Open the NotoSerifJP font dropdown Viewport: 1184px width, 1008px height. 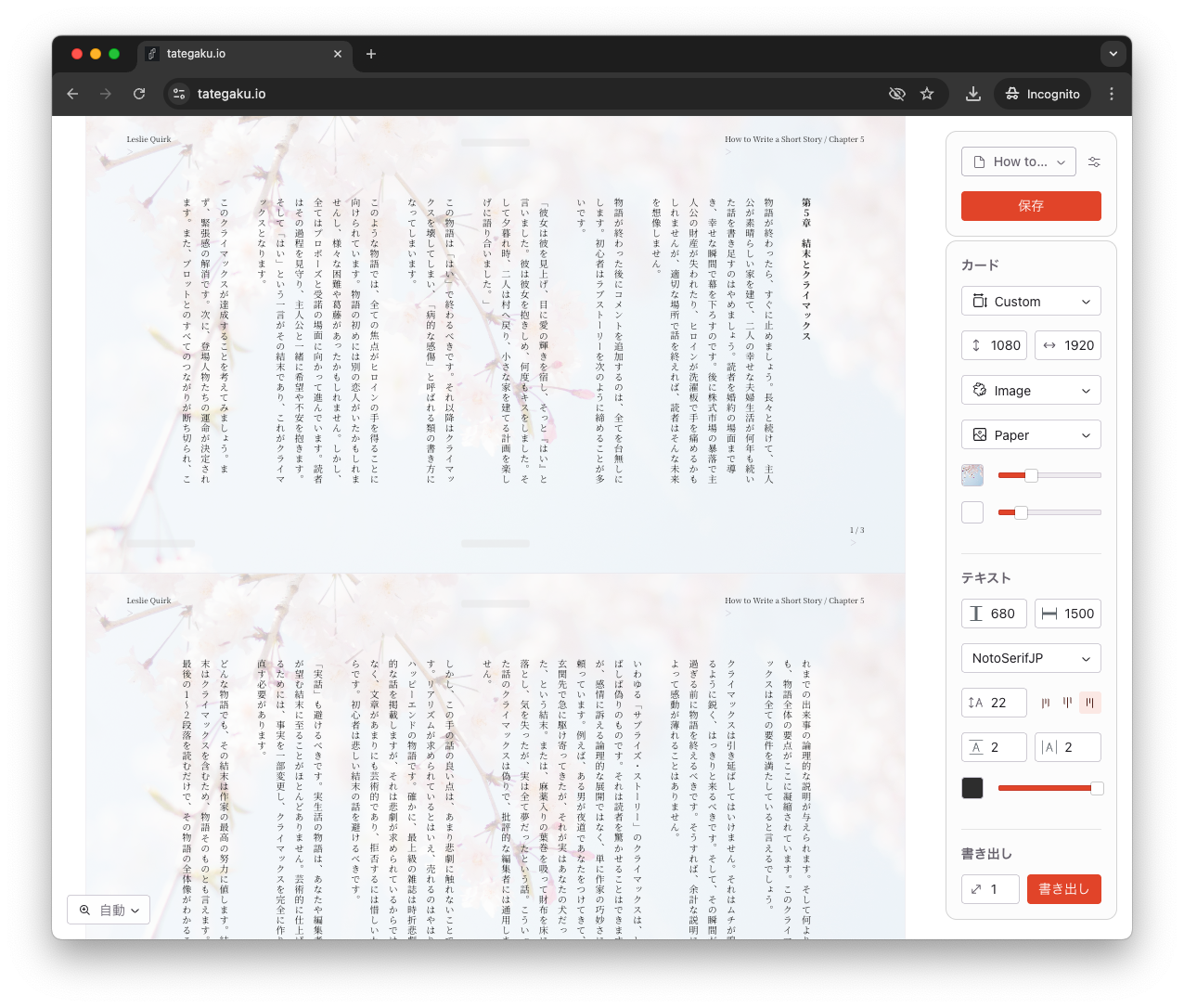tap(1031, 658)
